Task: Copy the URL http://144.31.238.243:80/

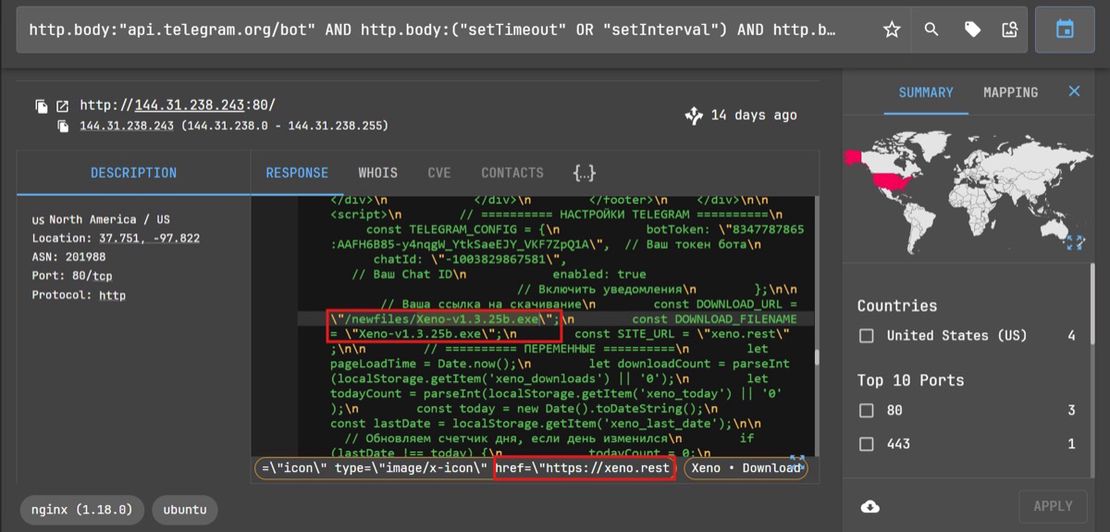Action: (42, 107)
